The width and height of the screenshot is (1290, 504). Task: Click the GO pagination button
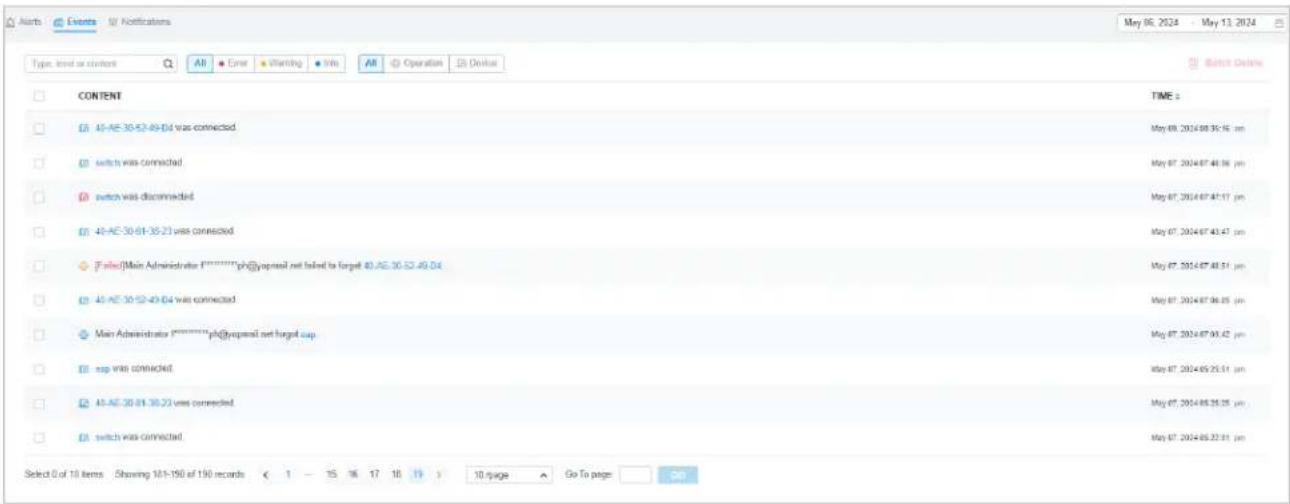[677, 474]
